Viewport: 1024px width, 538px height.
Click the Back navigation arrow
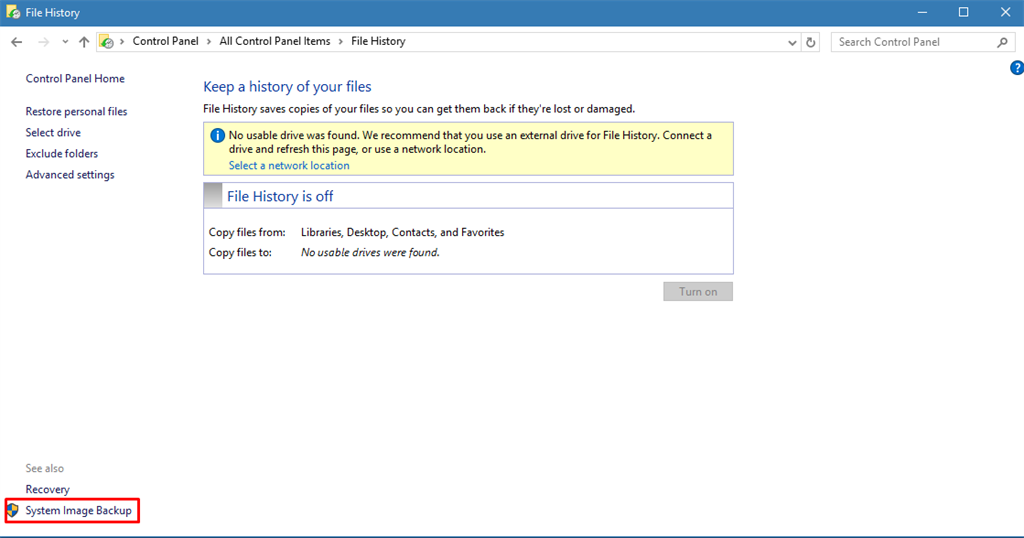pyautogui.click(x=16, y=42)
